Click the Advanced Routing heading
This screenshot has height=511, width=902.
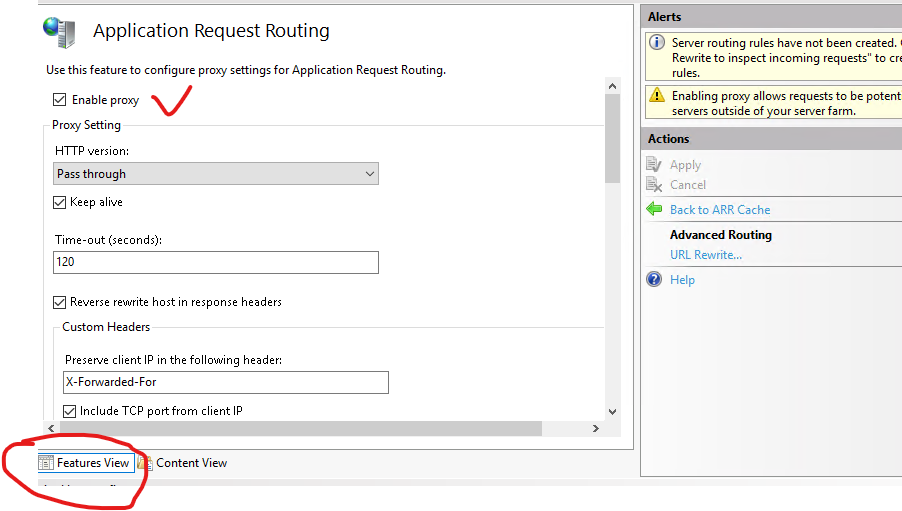[x=721, y=235]
